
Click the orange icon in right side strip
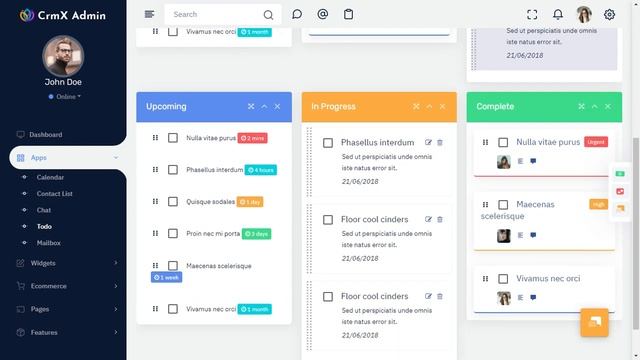(620, 209)
